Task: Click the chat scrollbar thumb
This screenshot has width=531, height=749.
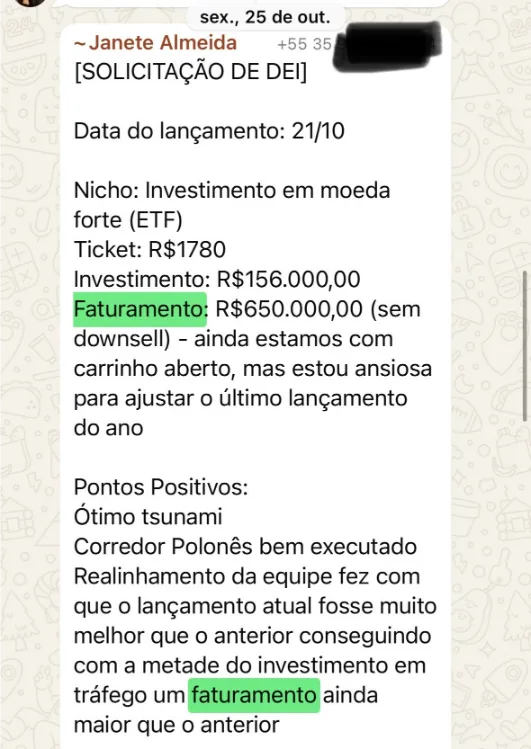Action: click(x=526, y=346)
